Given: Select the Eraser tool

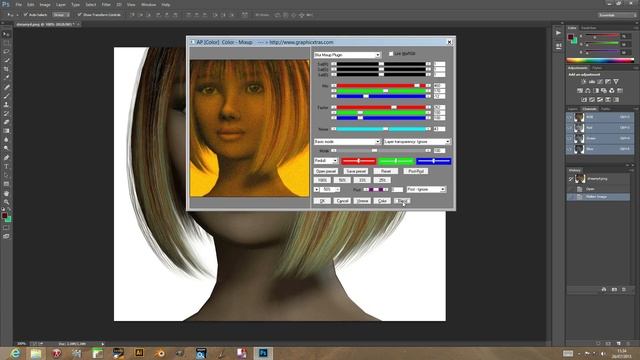Looking at the screenshot, I should (x=6, y=122).
